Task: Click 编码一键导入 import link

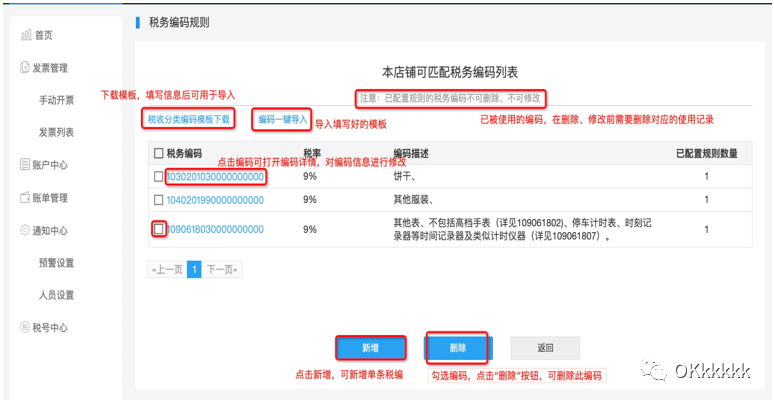Action: tap(282, 119)
